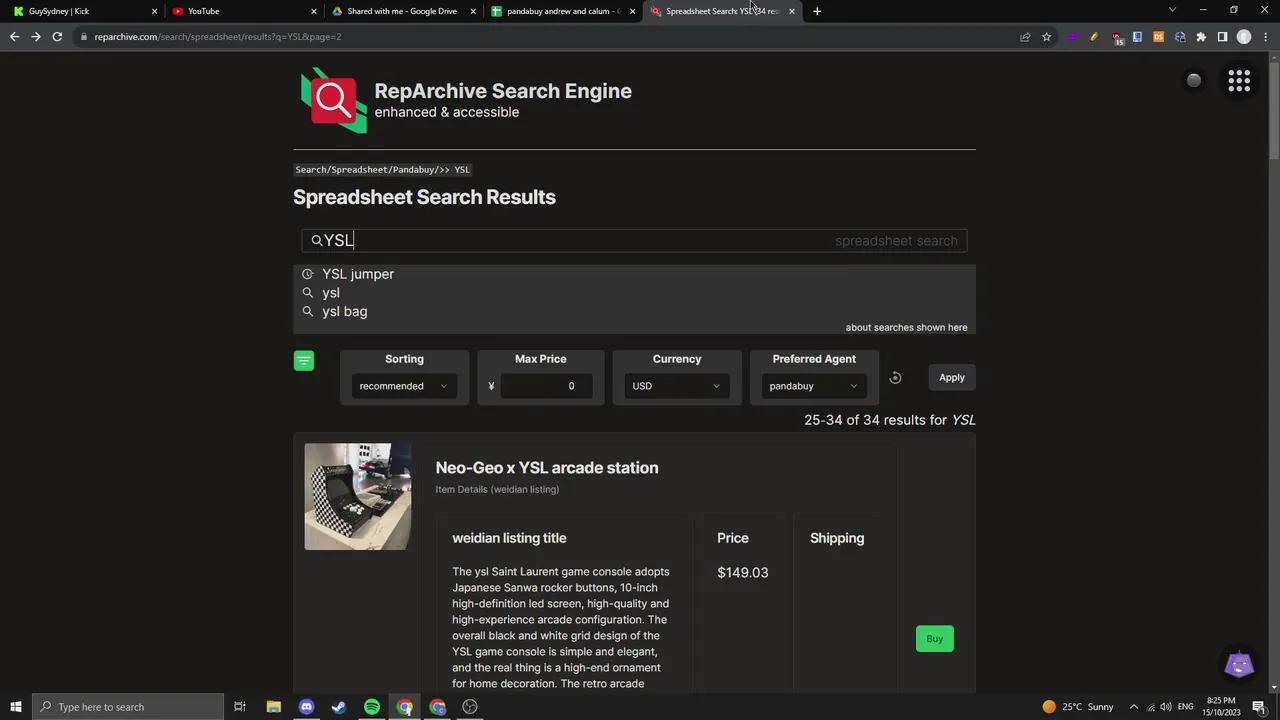
Task: Open OBS Studio from the taskbar
Action: click(470, 707)
